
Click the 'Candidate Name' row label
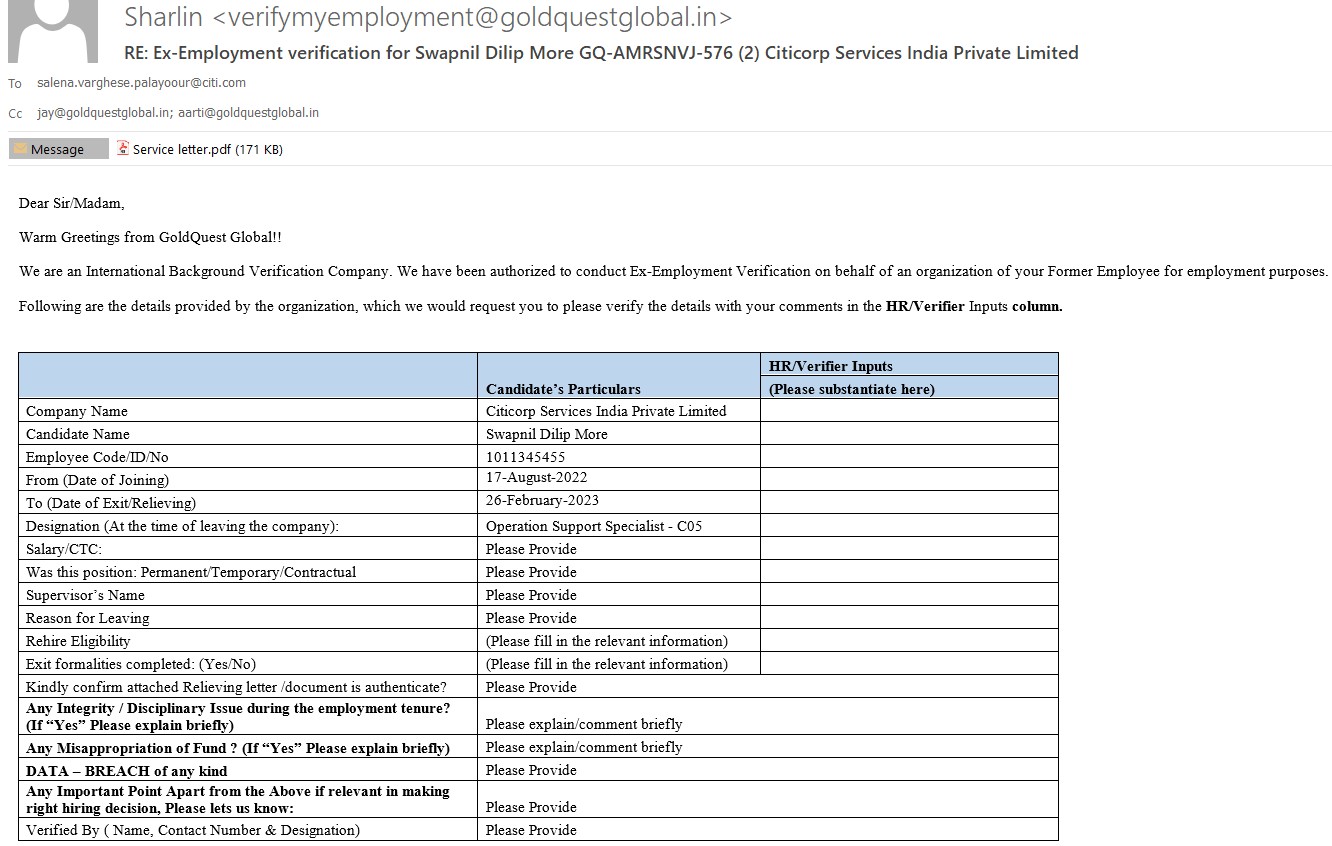[78, 434]
